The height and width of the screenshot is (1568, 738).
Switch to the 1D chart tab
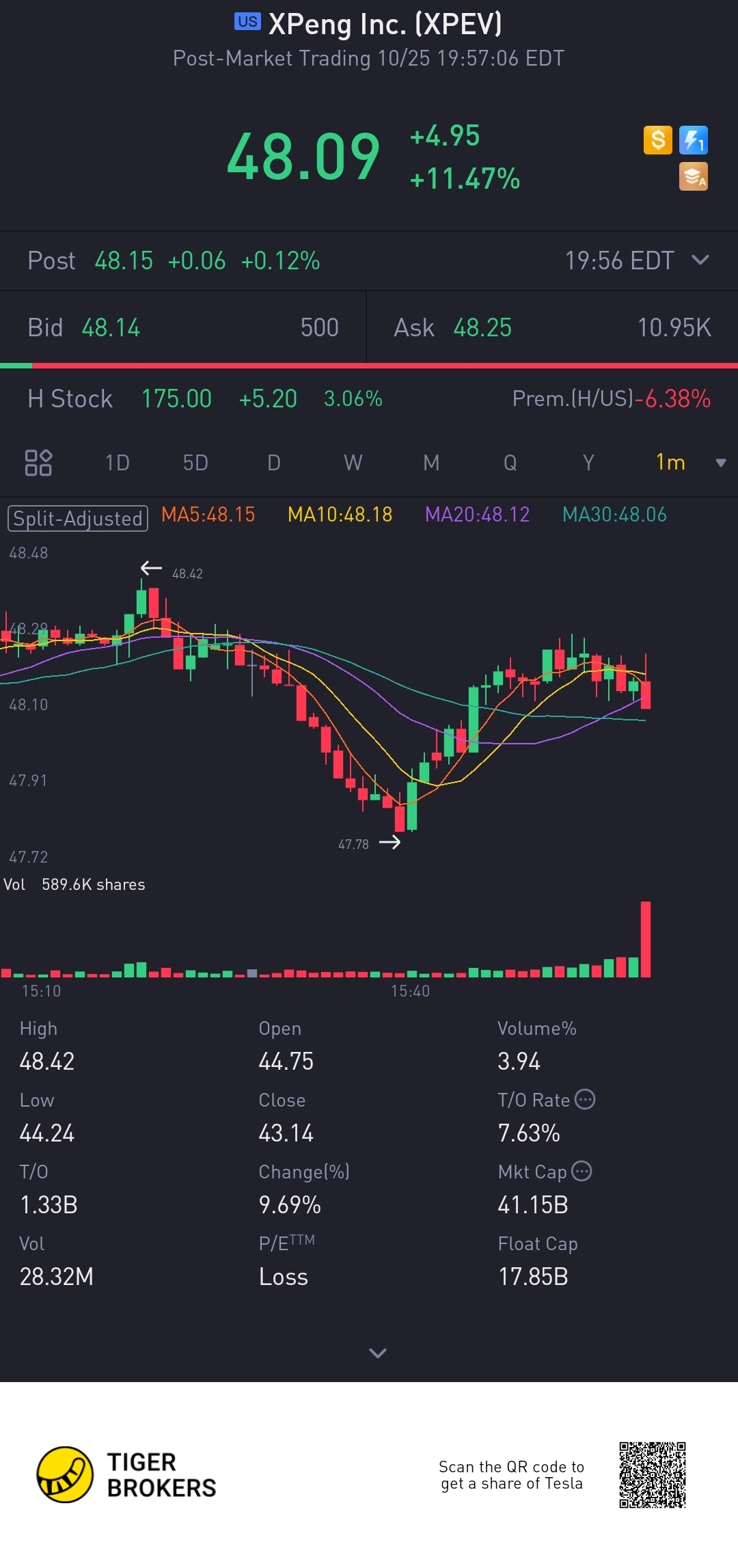tap(118, 463)
